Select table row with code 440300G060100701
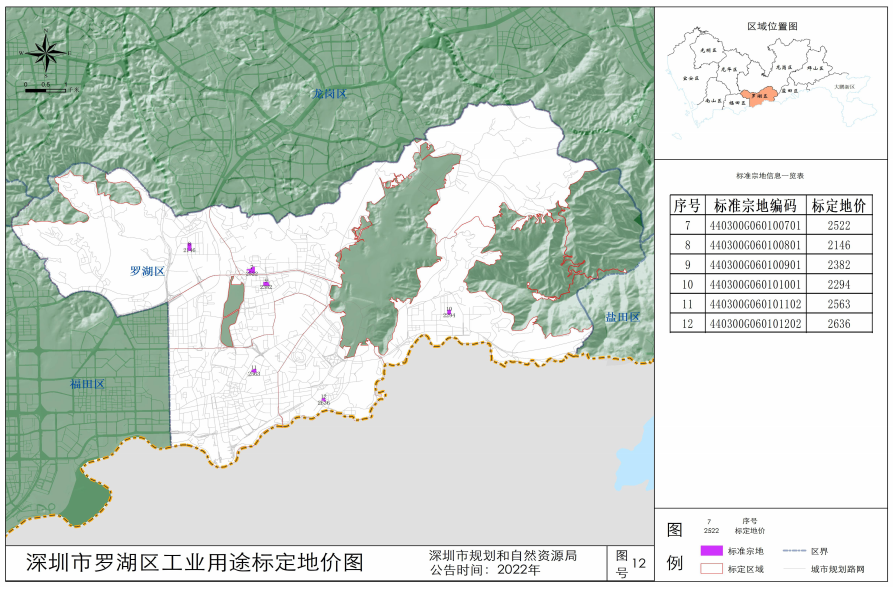893x595 pixels. point(768,227)
